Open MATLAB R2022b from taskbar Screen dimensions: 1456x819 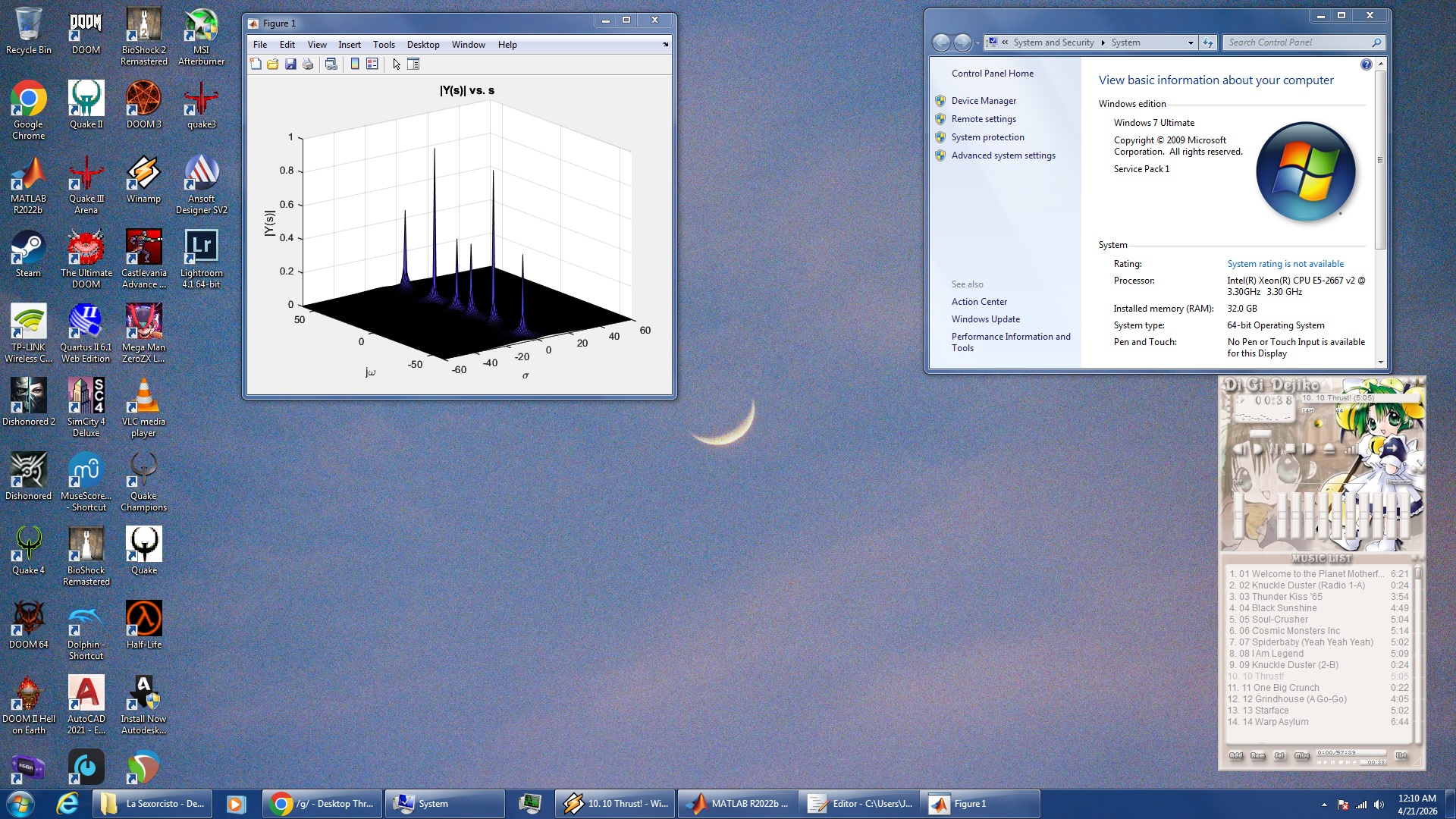pyautogui.click(x=736, y=804)
